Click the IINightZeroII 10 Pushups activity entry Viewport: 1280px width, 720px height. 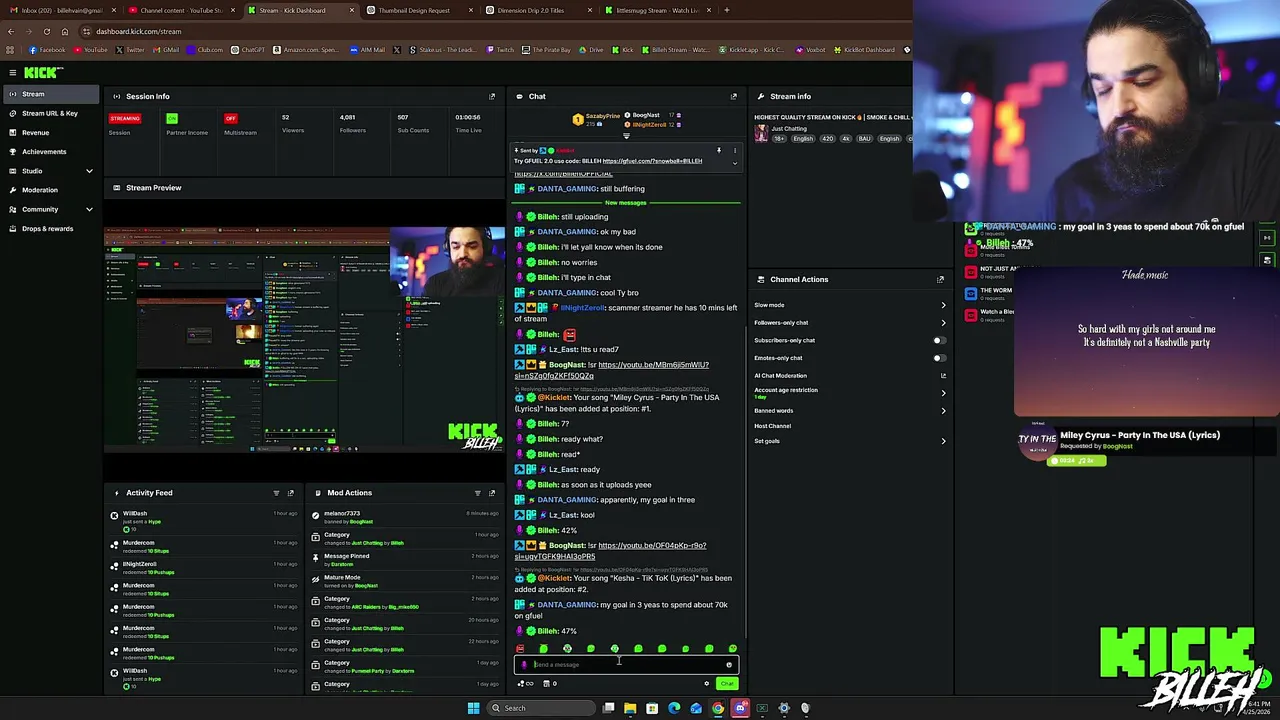coord(204,568)
